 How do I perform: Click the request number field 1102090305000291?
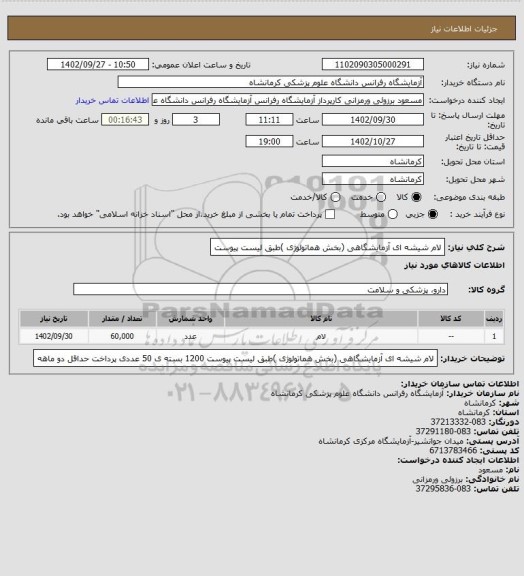pyautogui.click(x=373, y=64)
